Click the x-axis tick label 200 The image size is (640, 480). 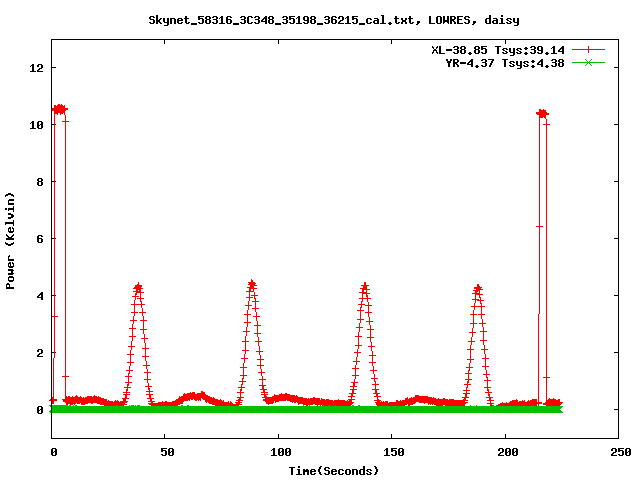pos(508,452)
